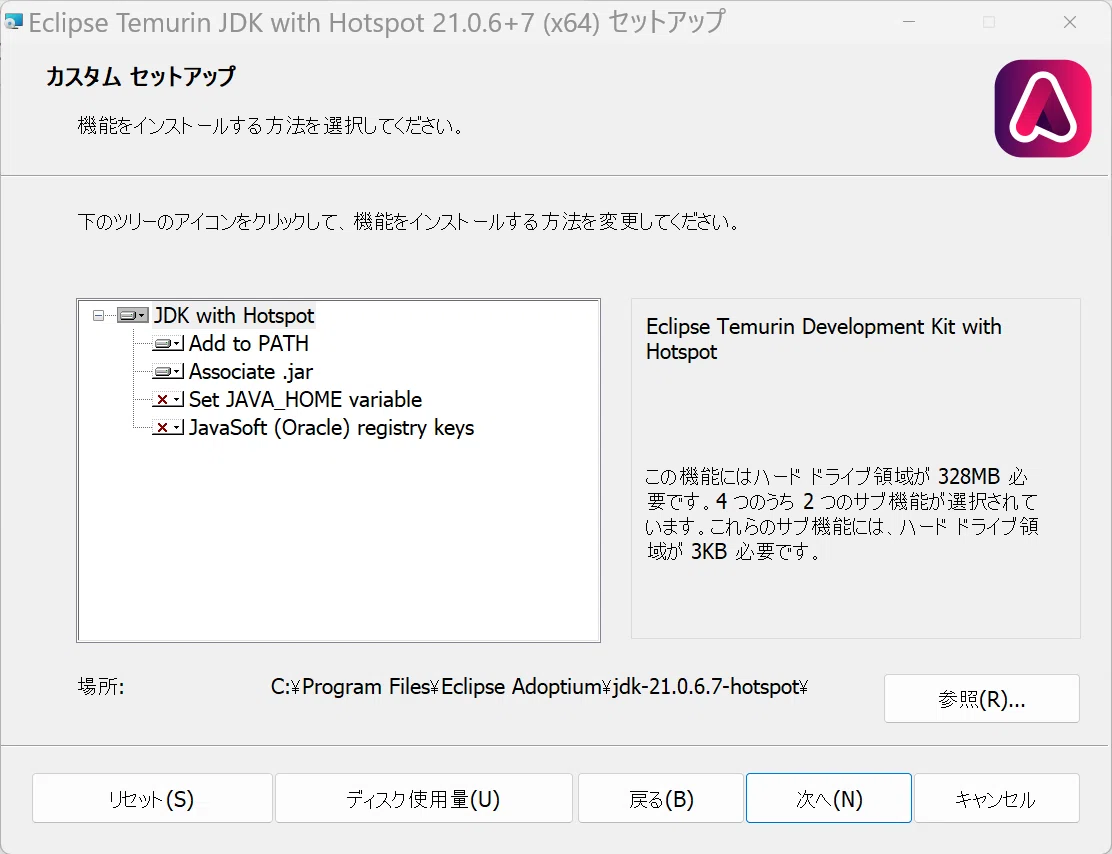This screenshot has height=854, width=1112.
Task: Click the カスタム セットアップ heading
Action: (140, 76)
